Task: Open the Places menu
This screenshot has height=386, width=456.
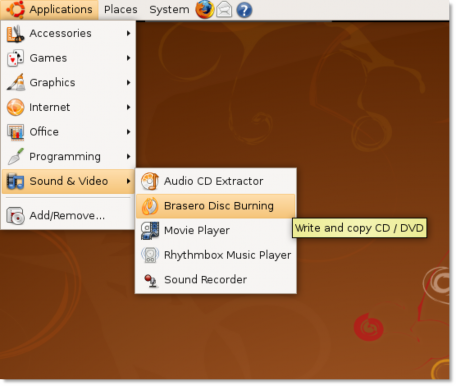Action: (x=121, y=9)
